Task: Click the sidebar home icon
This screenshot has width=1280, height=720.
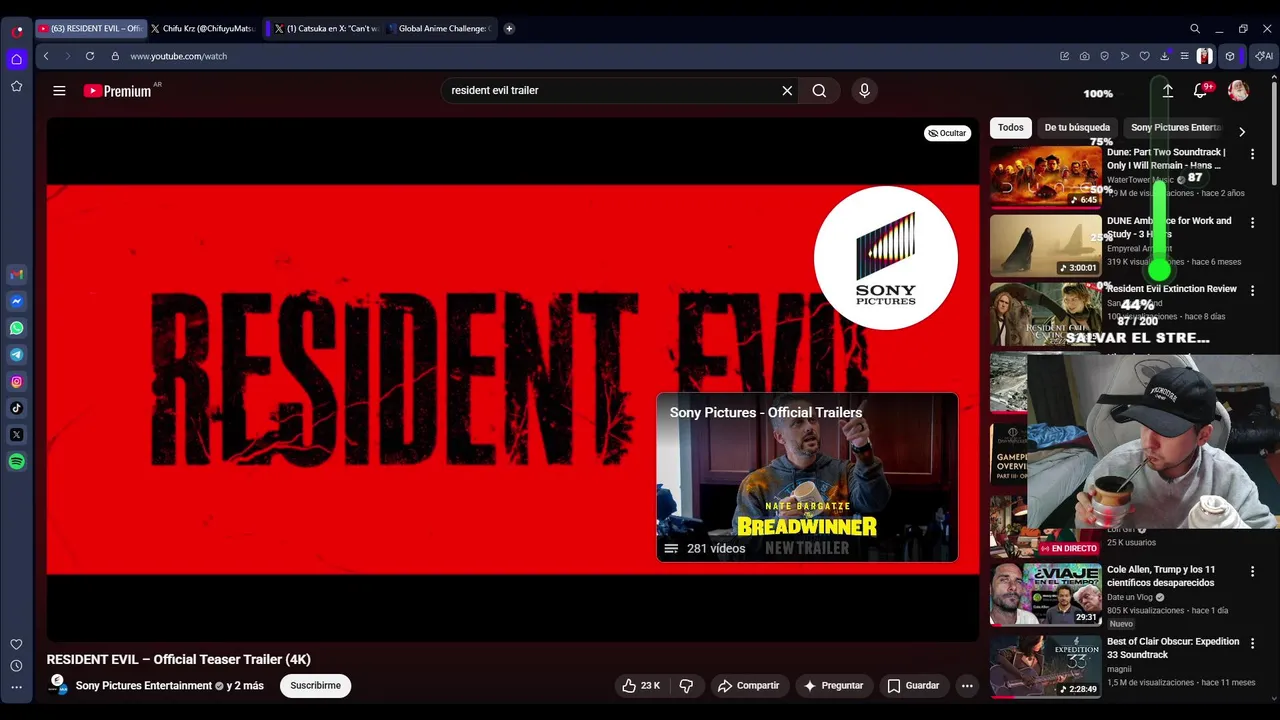Action: (16, 59)
